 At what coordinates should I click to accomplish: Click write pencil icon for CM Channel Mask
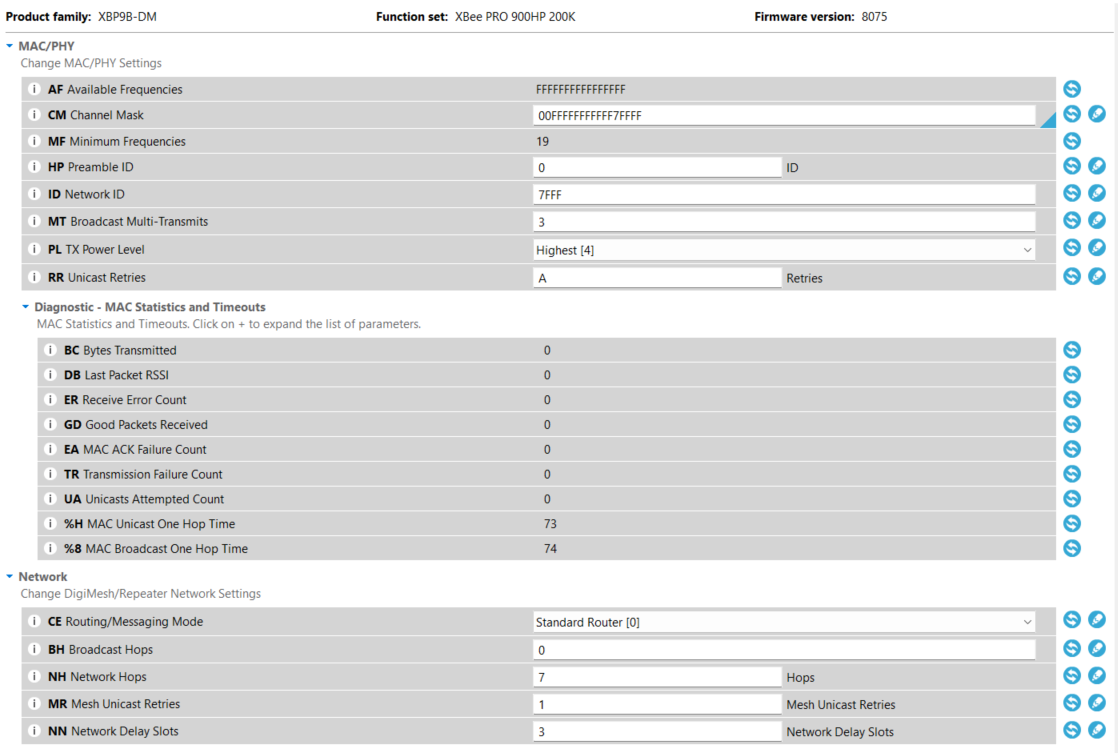(x=1096, y=115)
